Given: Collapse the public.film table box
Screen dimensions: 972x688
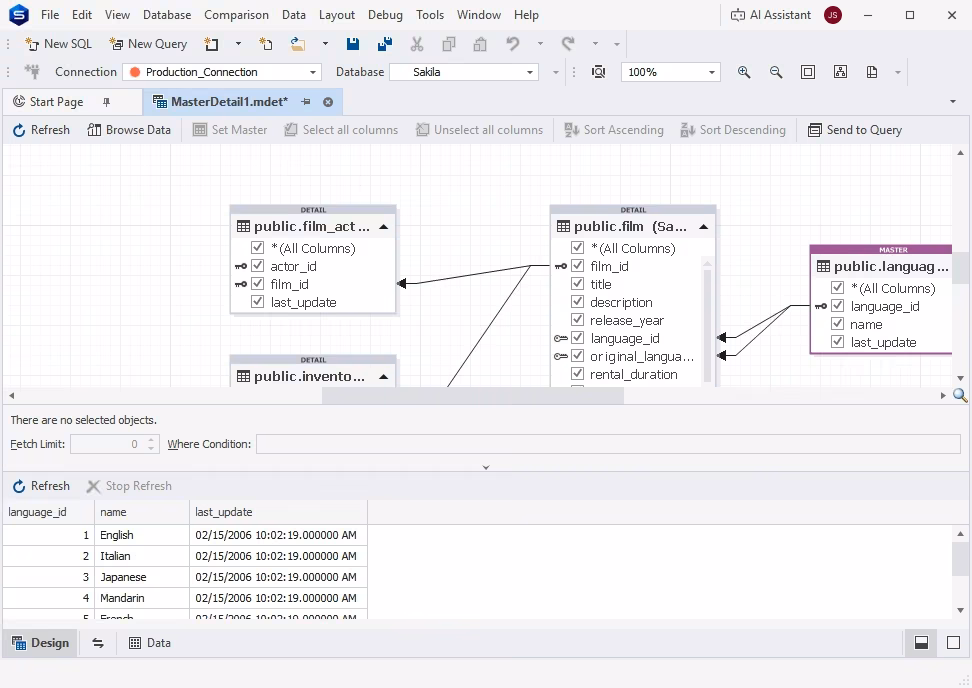Looking at the screenshot, I should coord(704,227).
